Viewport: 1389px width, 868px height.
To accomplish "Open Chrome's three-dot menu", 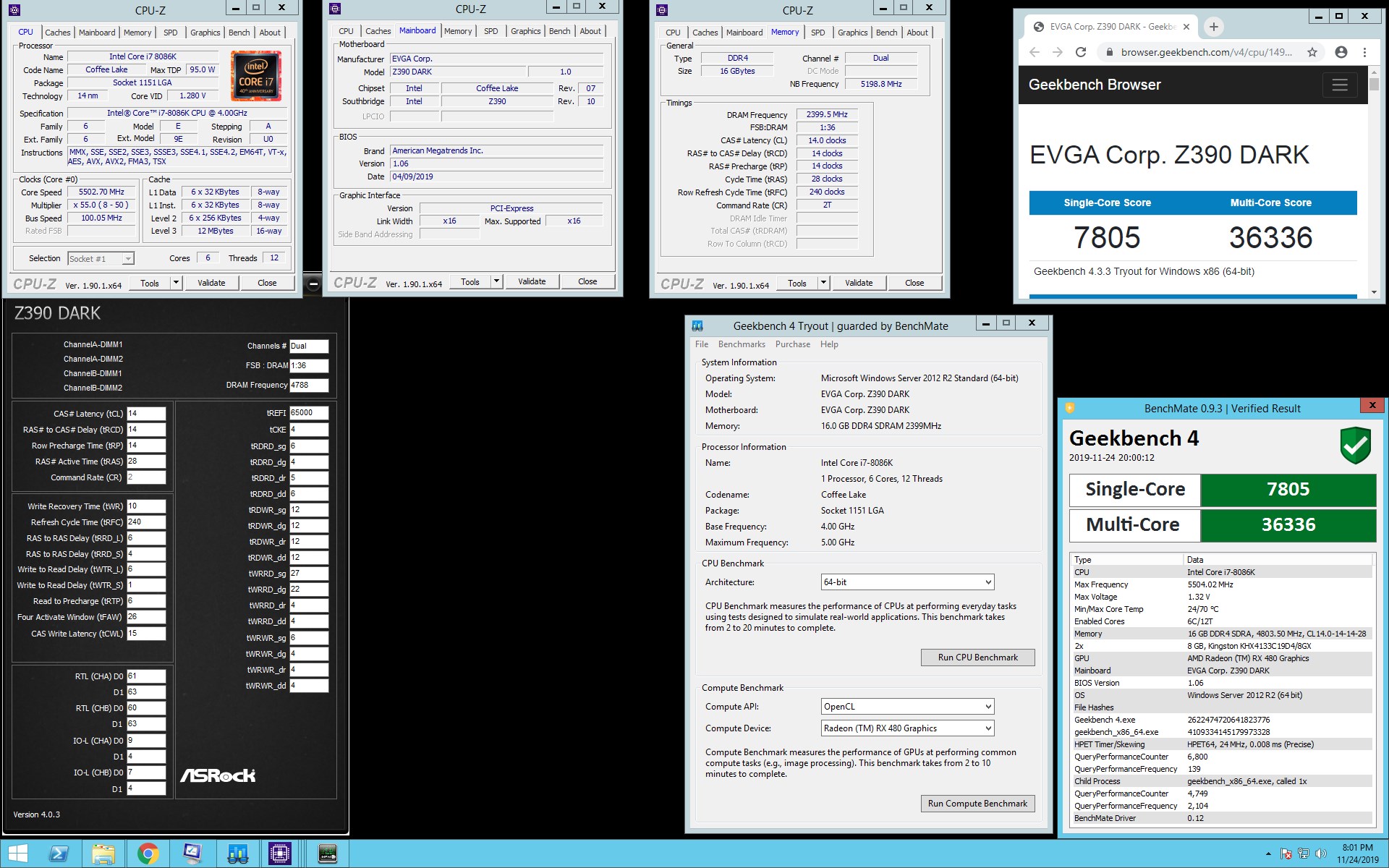I will [1364, 52].
